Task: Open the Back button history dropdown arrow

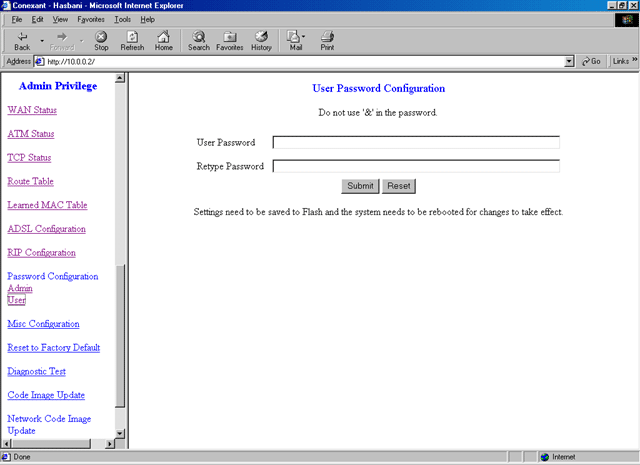Action: [x=42, y=41]
